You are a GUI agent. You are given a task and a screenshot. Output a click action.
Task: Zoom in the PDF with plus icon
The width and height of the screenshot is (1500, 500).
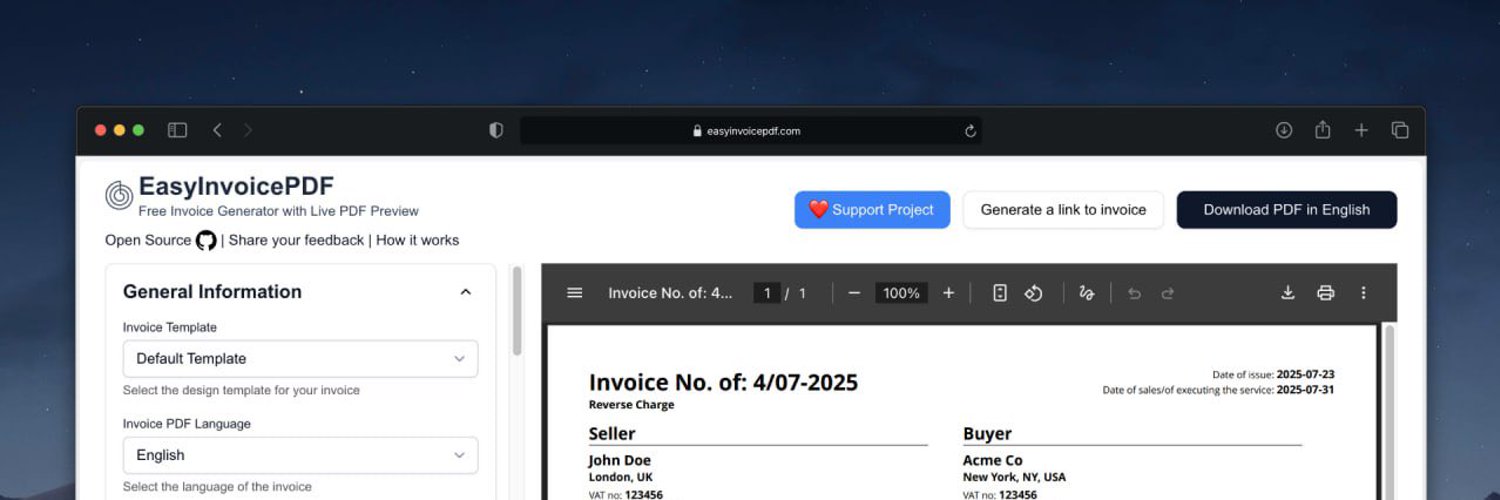pos(948,293)
